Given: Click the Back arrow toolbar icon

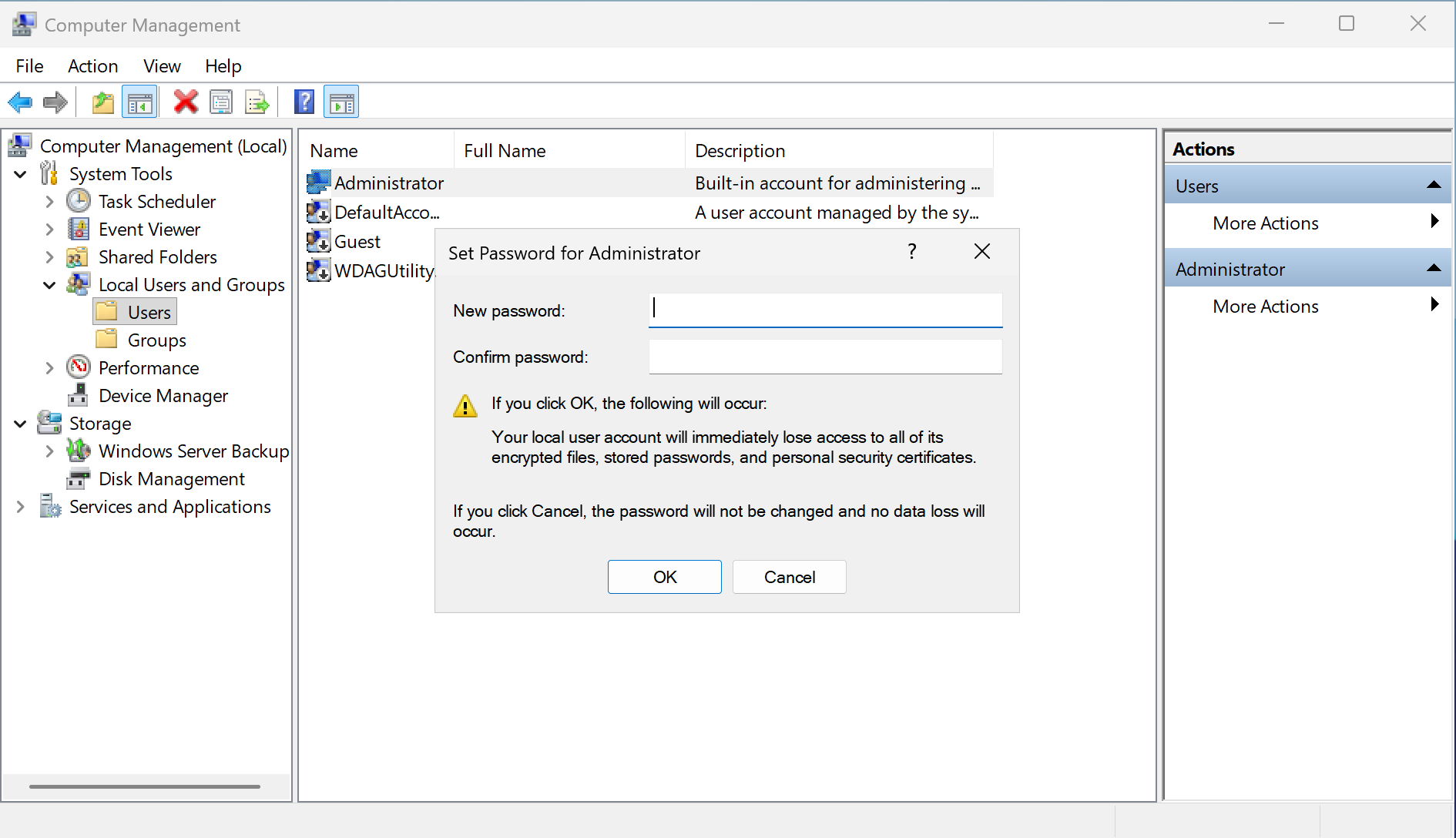Looking at the screenshot, I should pyautogui.click(x=20, y=102).
